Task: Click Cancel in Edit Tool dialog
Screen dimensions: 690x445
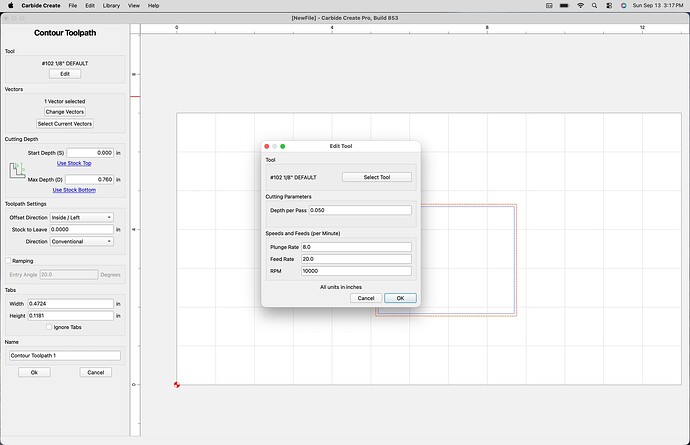Action: click(366, 298)
